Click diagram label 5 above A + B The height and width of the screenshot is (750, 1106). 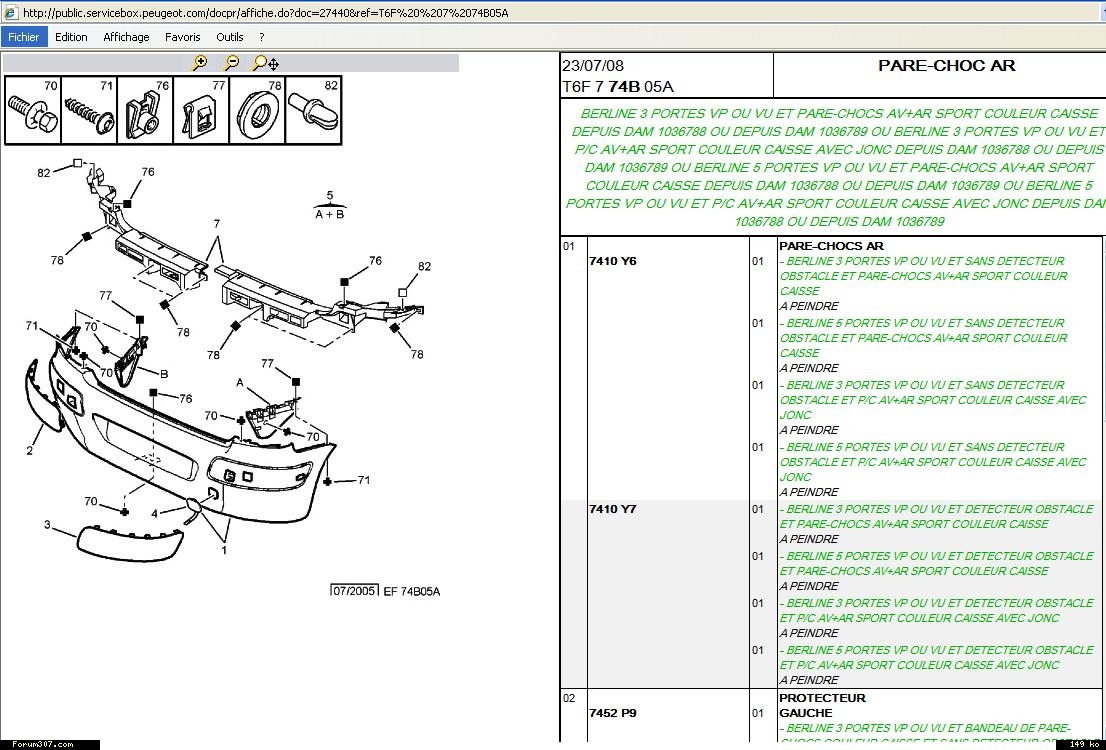click(329, 195)
